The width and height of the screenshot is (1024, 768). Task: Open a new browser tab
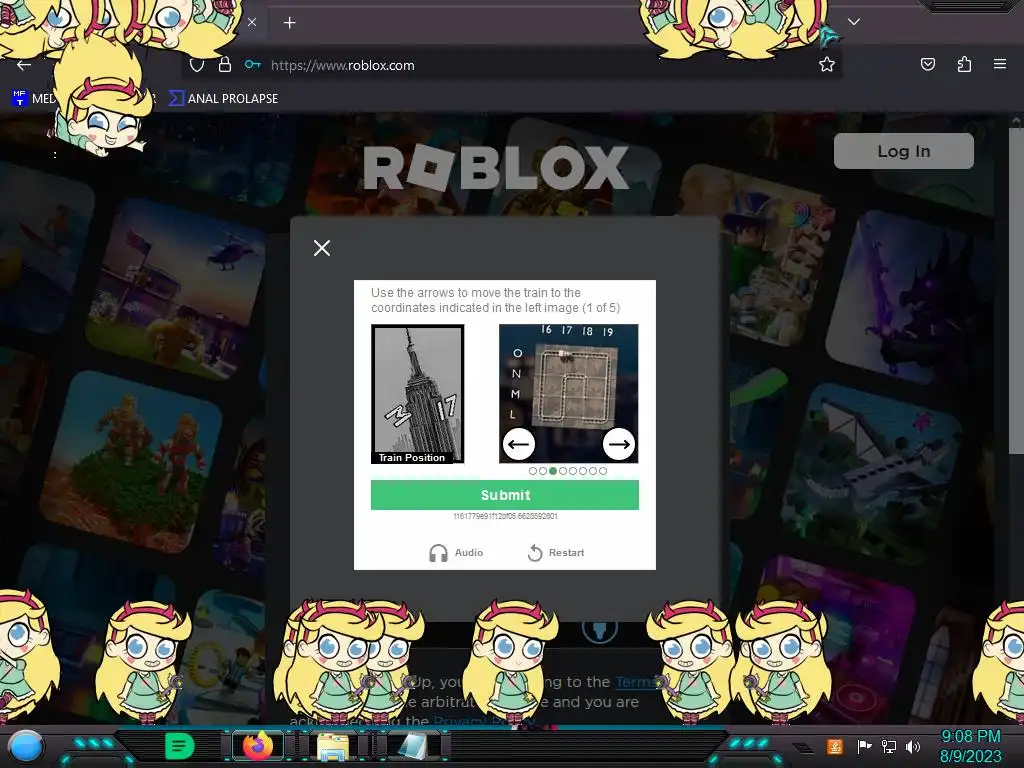click(289, 23)
